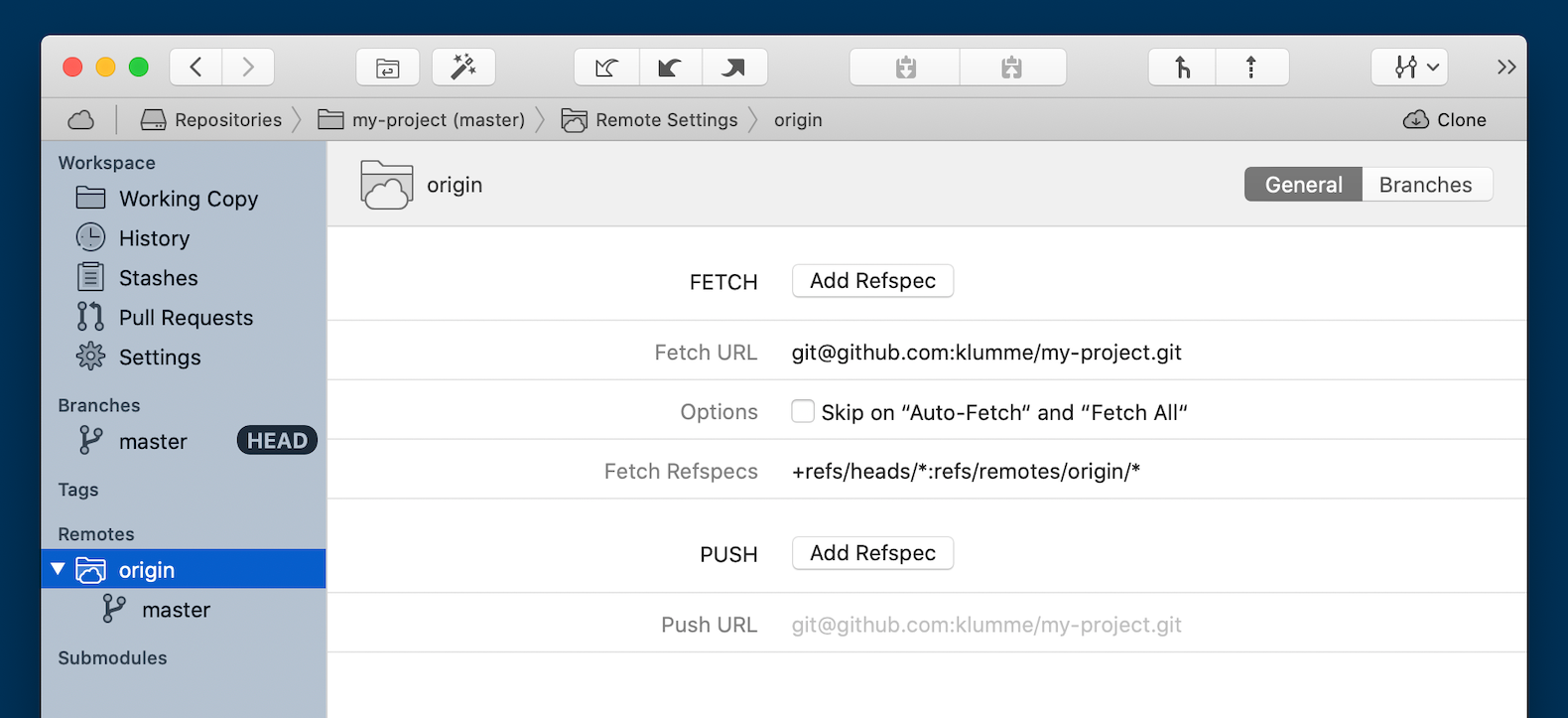Select the General tab

click(x=1303, y=185)
